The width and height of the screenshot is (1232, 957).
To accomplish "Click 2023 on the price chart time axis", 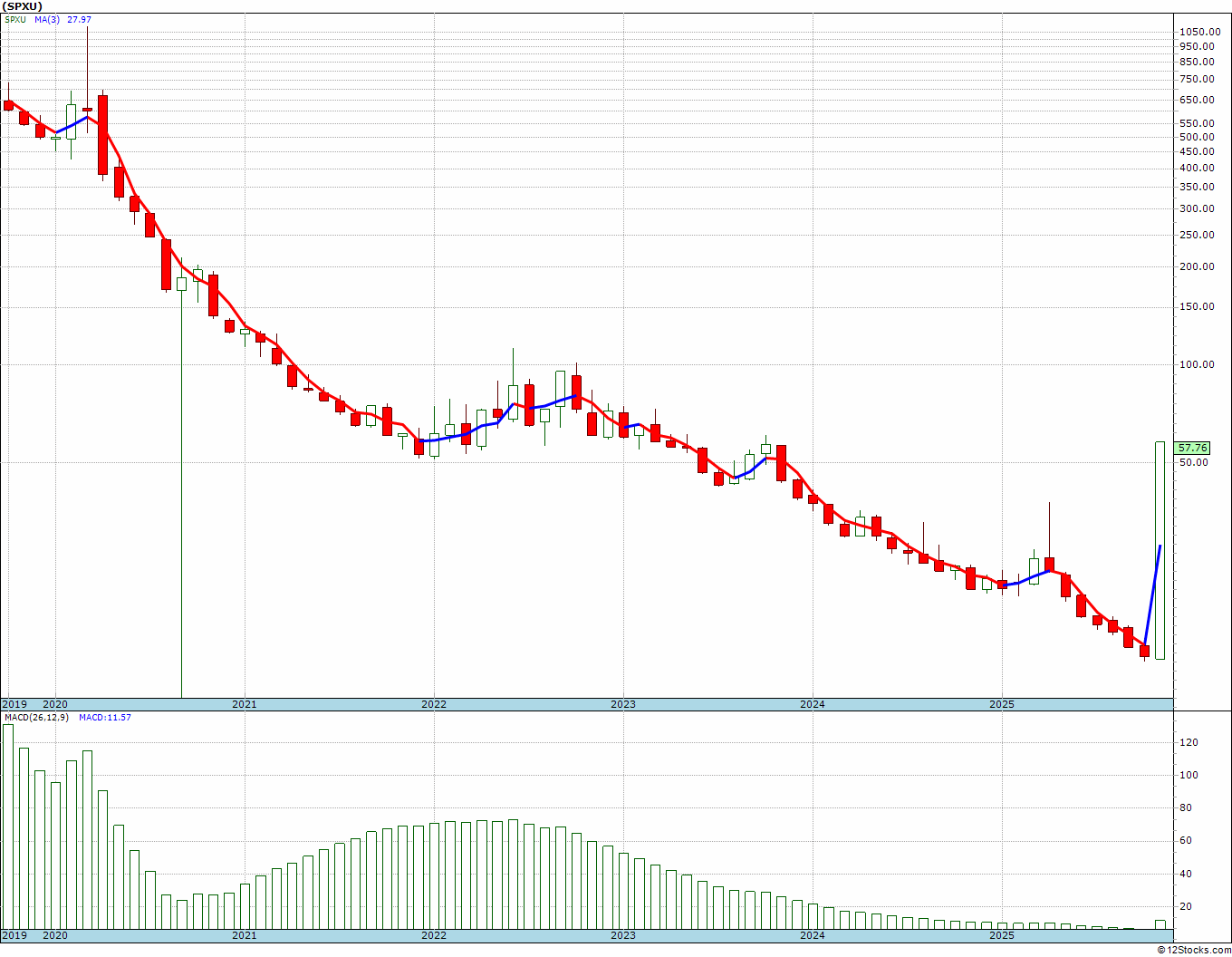I will coord(622,704).
